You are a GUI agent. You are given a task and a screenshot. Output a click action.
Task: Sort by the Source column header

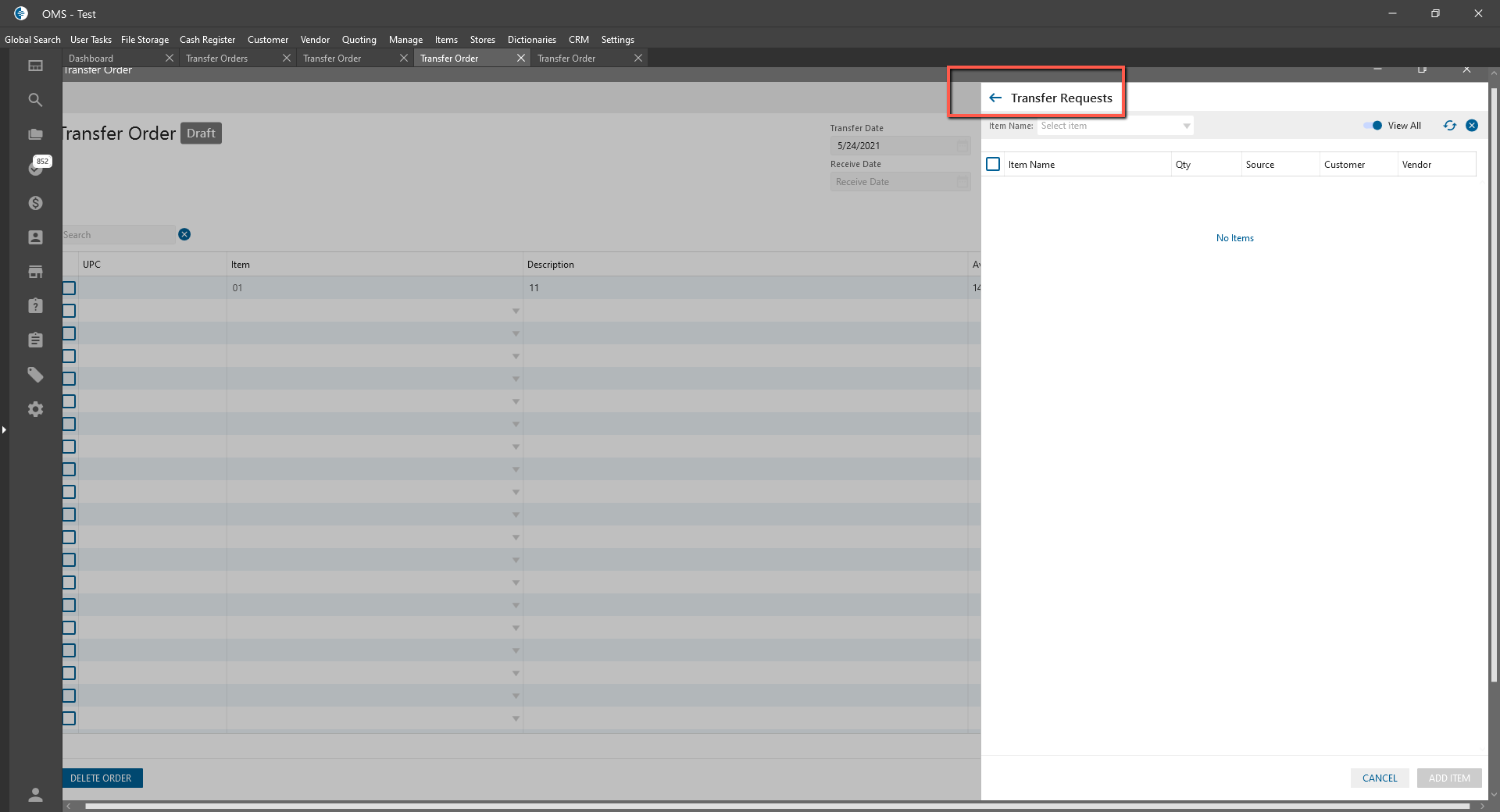click(1280, 165)
